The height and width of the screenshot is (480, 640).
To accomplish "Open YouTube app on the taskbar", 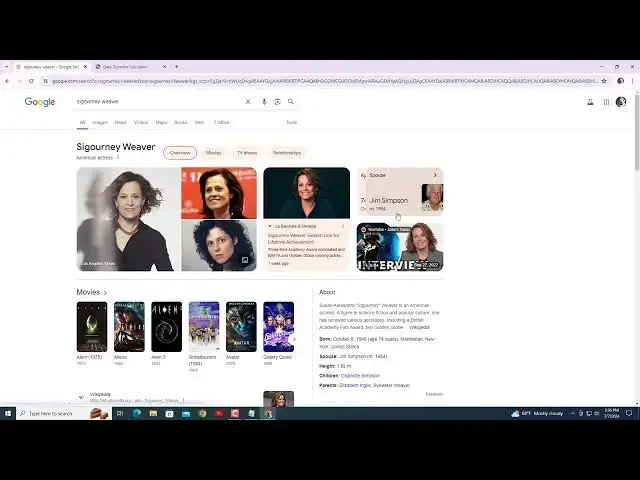I will coord(218,413).
